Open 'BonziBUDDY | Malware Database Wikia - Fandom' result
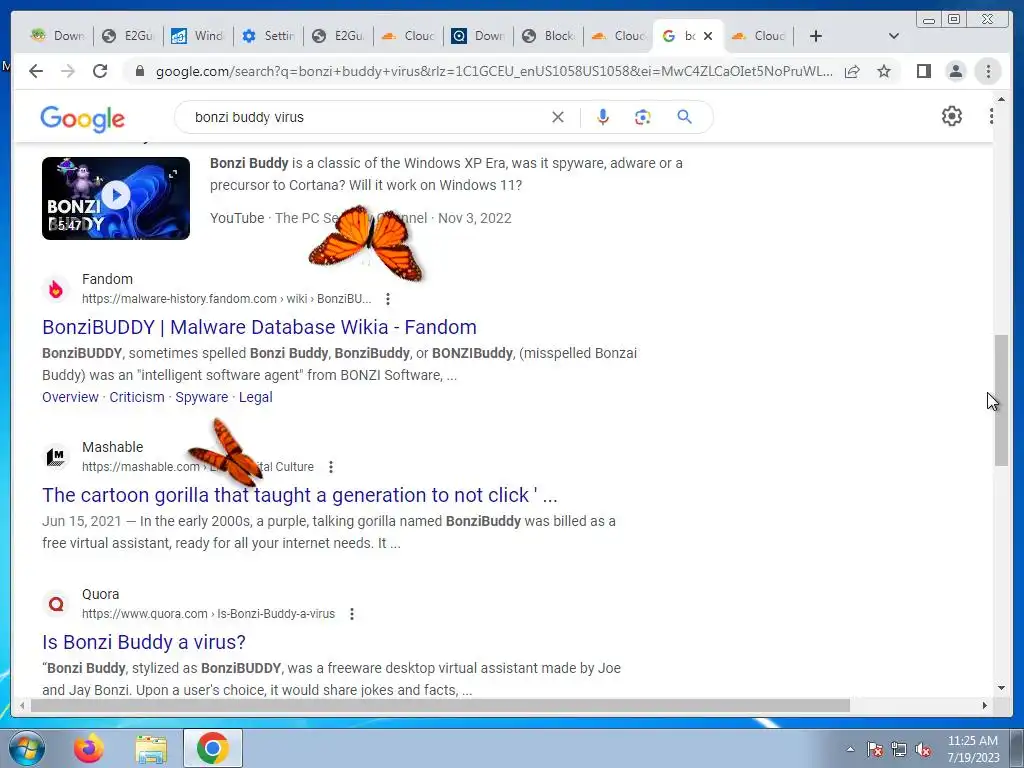Screen dimensions: 1024x768 pos(259,327)
